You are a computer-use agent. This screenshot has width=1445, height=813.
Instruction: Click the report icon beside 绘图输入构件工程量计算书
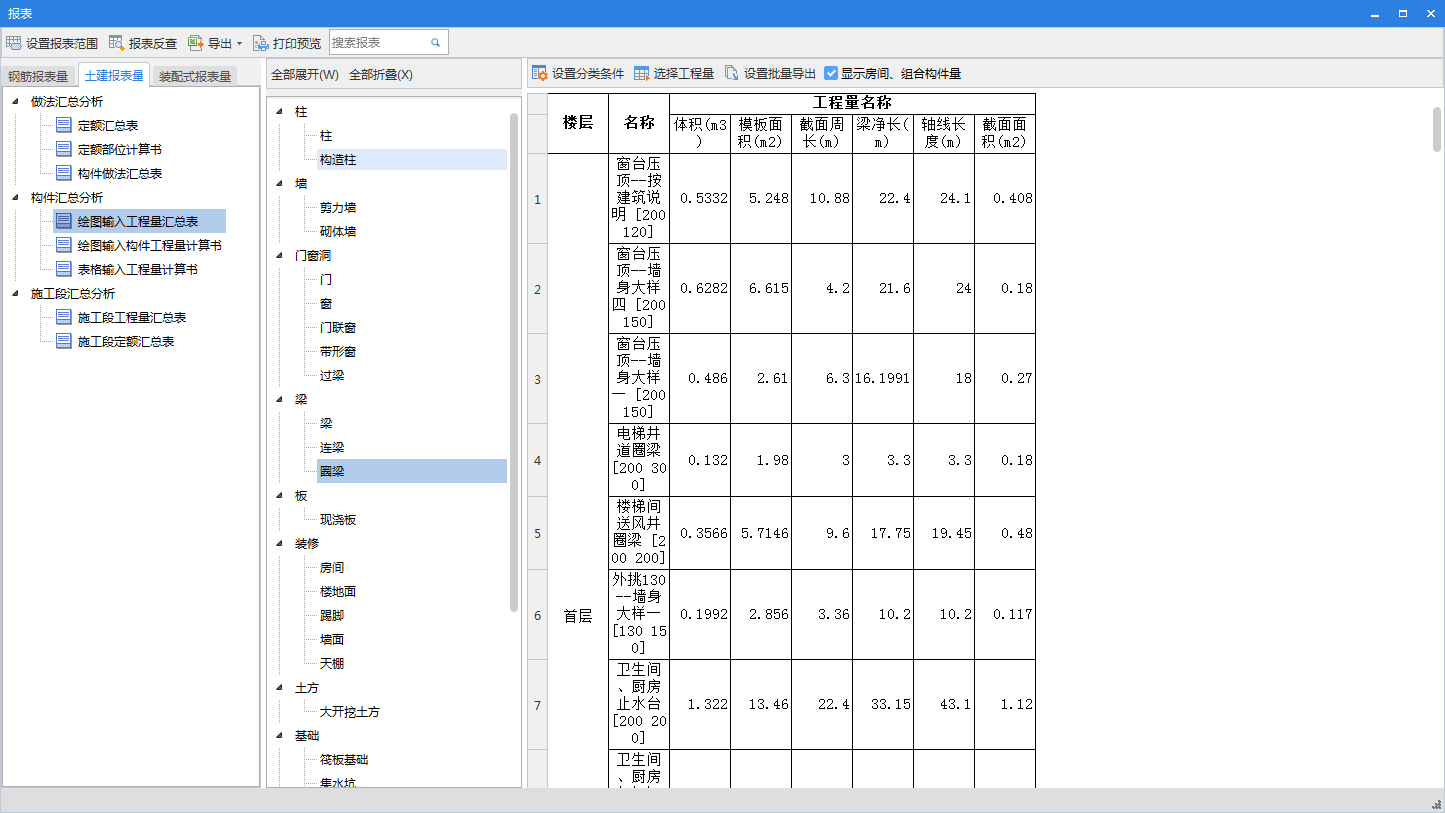[64, 245]
